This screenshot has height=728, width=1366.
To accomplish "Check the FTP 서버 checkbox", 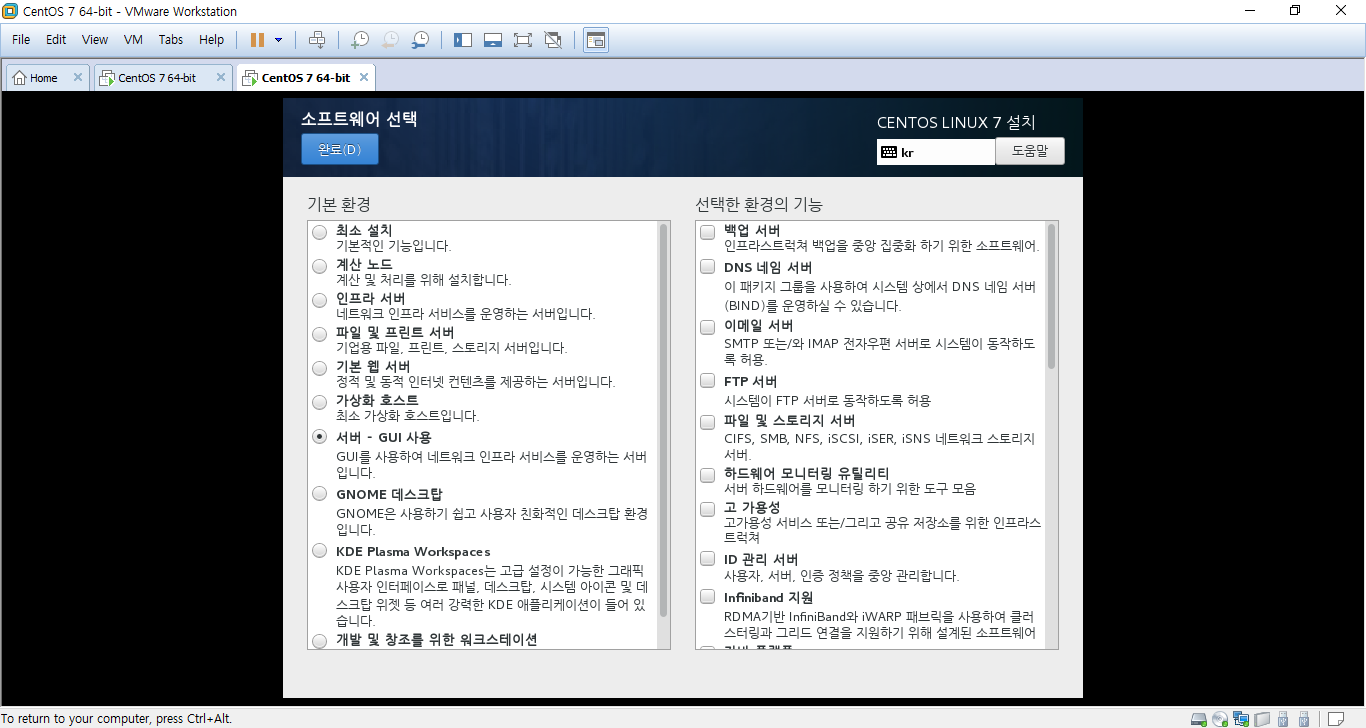I will click(x=707, y=381).
